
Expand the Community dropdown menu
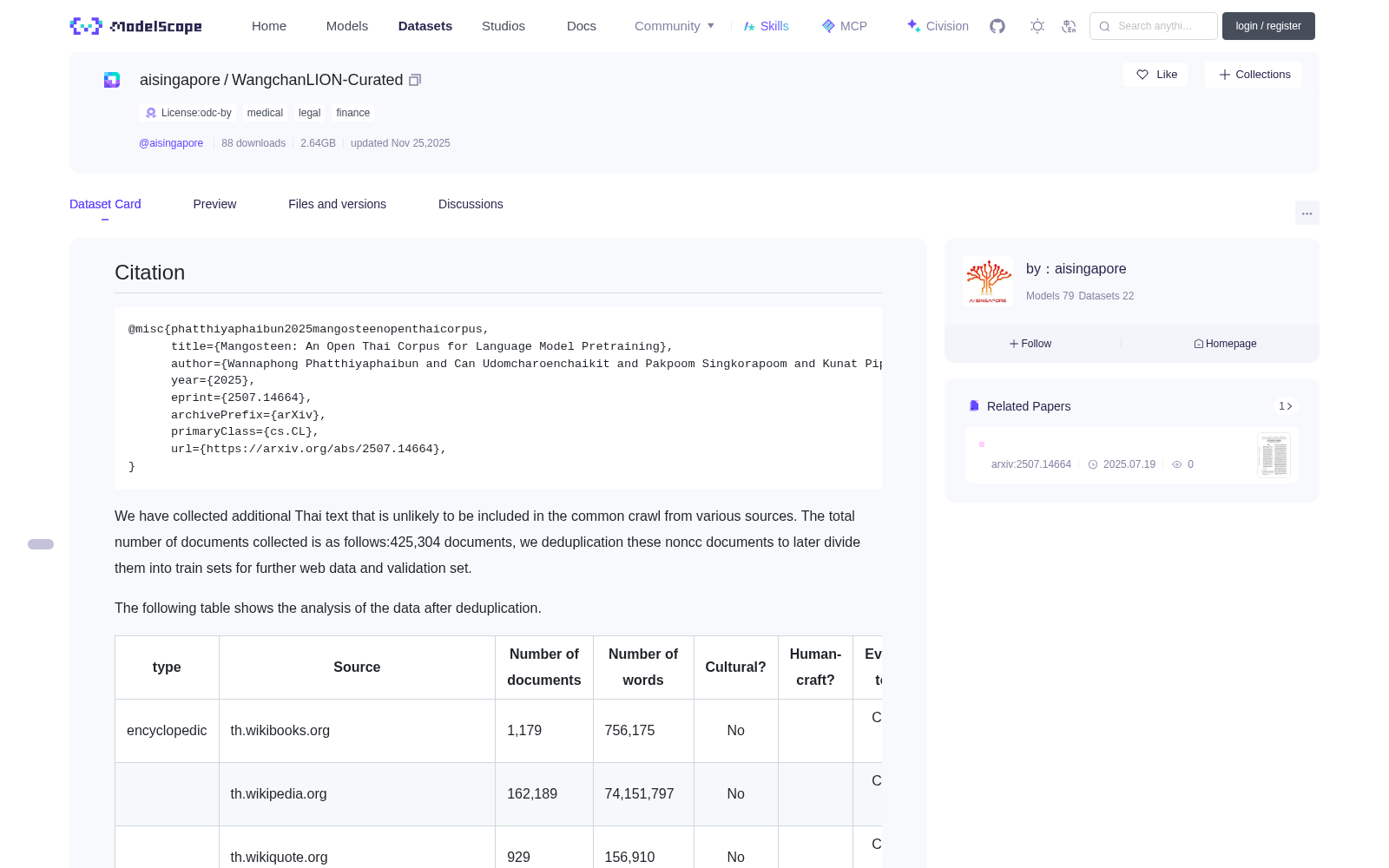(x=675, y=26)
